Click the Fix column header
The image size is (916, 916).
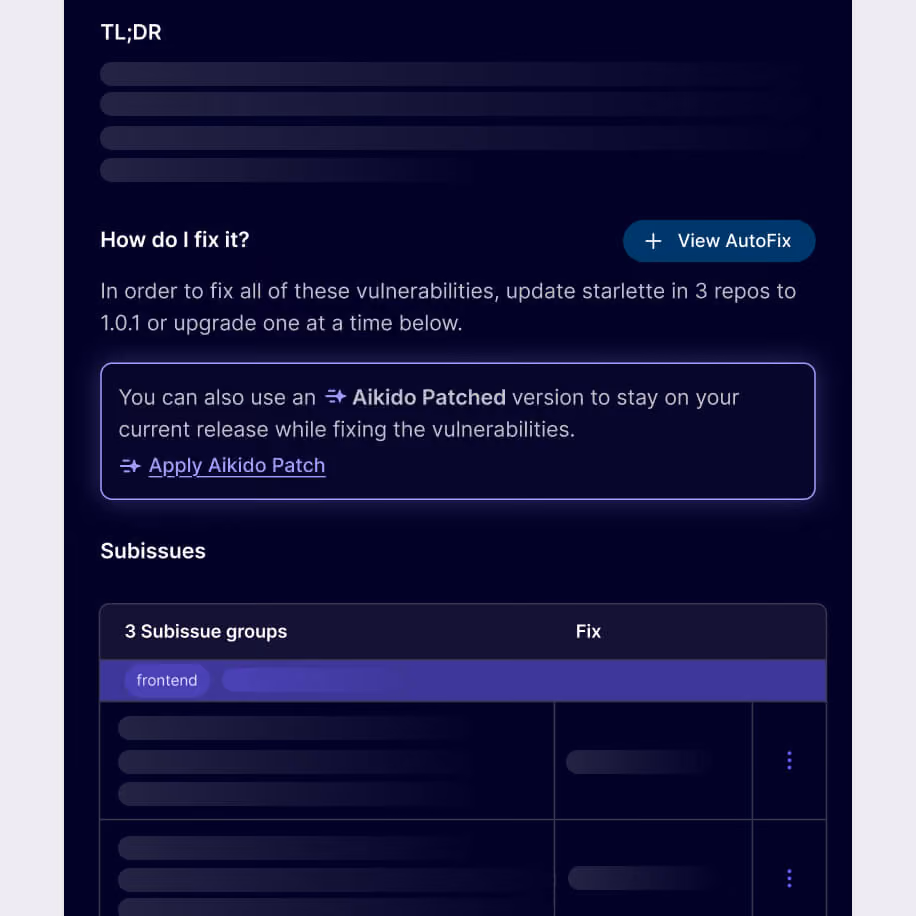click(x=588, y=631)
